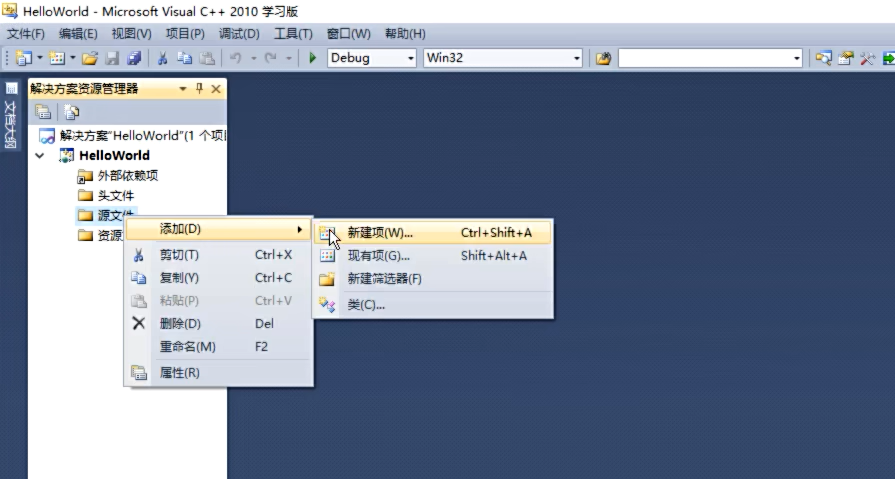895x479 pixels.
Task: Click the Save floppy disk icon
Action: coord(112,58)
